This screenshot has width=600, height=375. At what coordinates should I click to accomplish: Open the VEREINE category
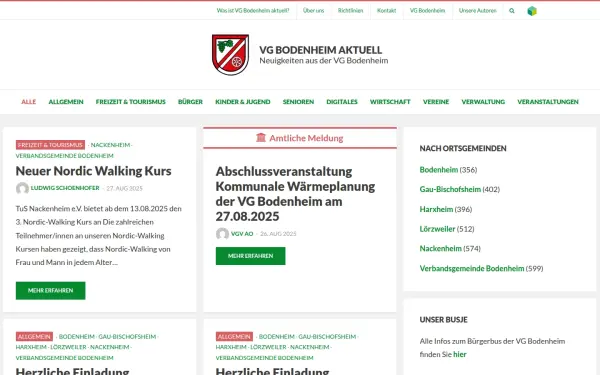[436, 102]
